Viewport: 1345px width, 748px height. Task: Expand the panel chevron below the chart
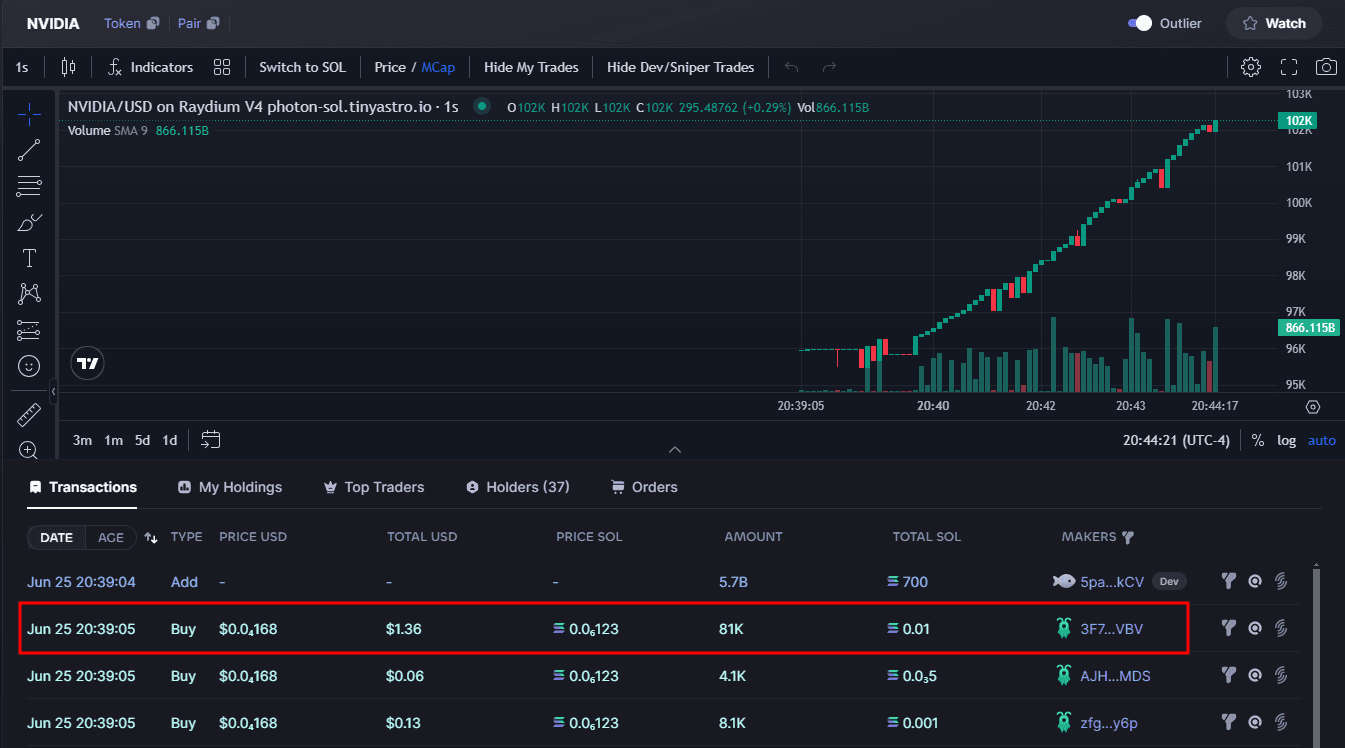coord(675,450)
